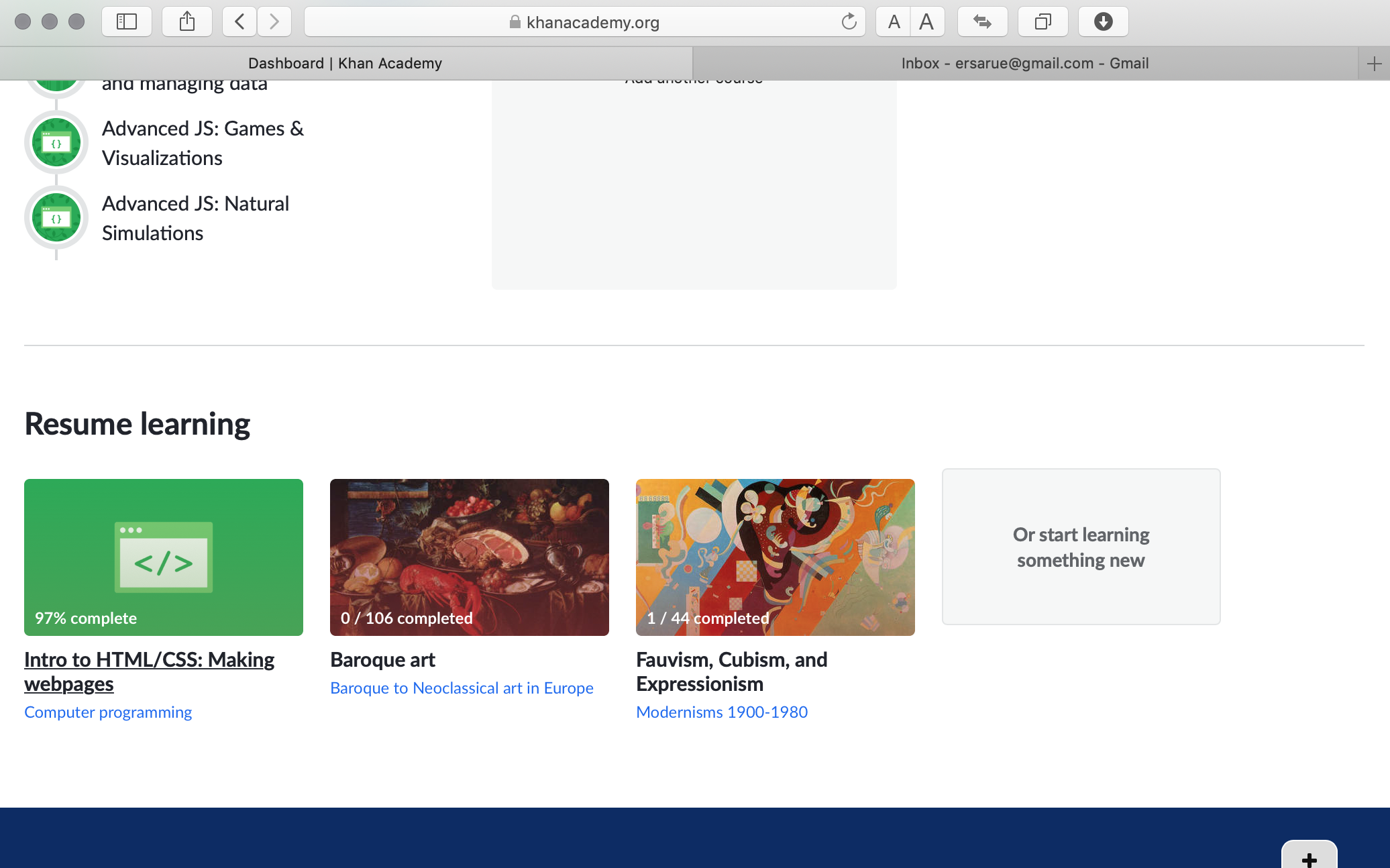This screenshot has width=1390, height=868.
Task: Reload the page using the refresh icon
Action: tap(849, 21)
